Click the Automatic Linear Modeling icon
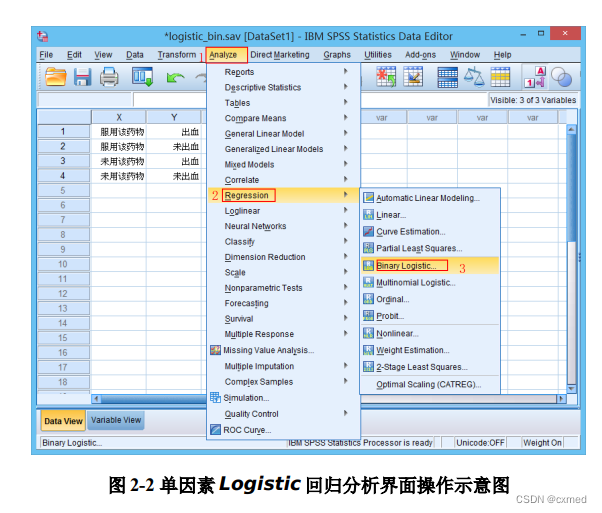 (x=369, y=198)
